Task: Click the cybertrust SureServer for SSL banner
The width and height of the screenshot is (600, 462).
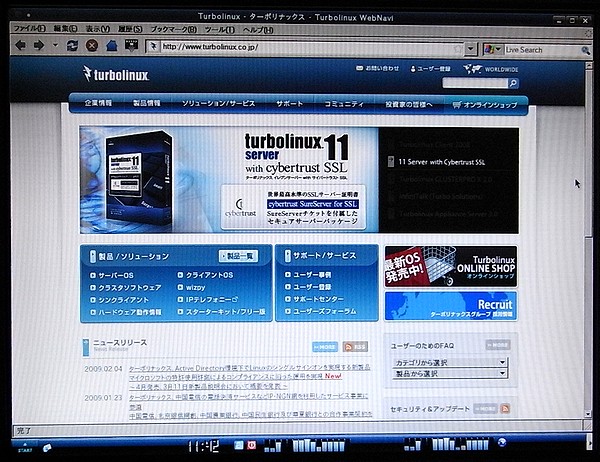Action: click(313, 204)
